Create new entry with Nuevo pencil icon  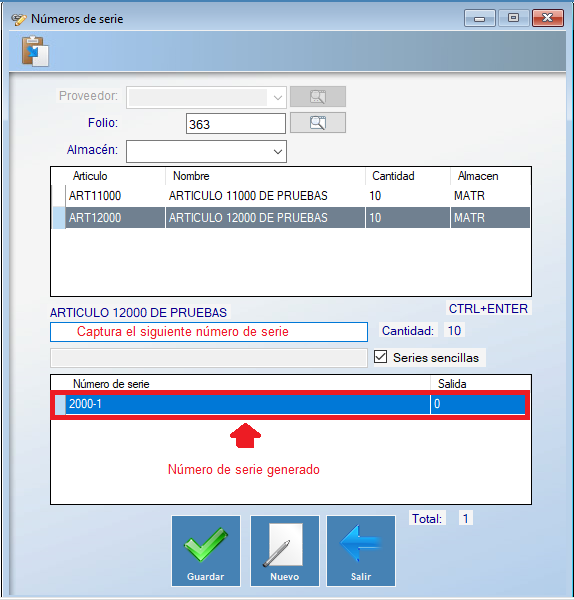tap(285, 551)
